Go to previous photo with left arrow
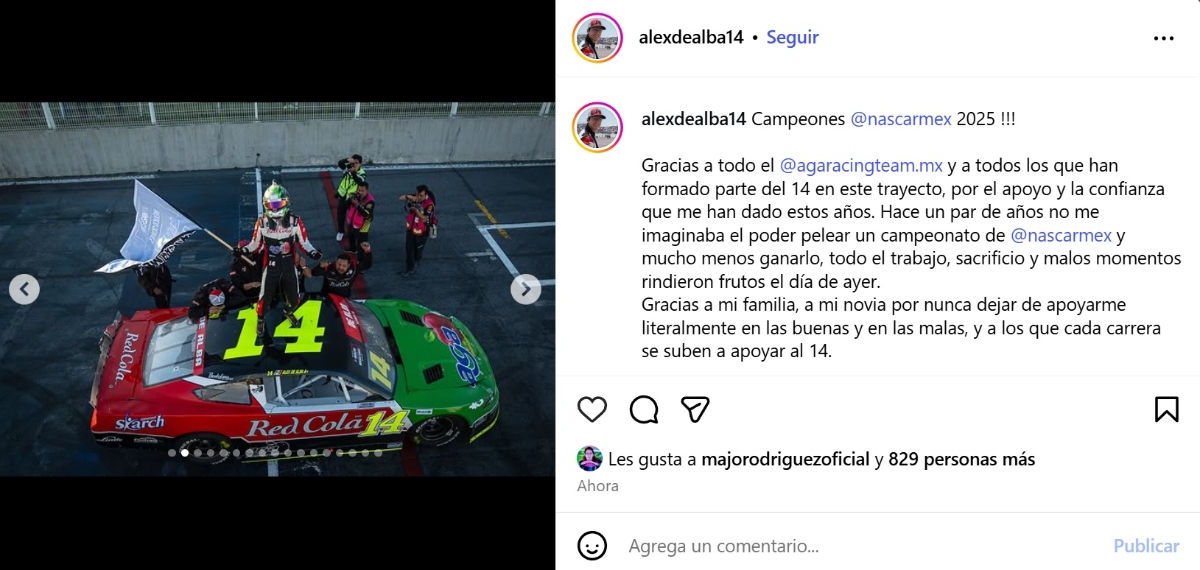 pyautogui.click(x=24, y=289)
